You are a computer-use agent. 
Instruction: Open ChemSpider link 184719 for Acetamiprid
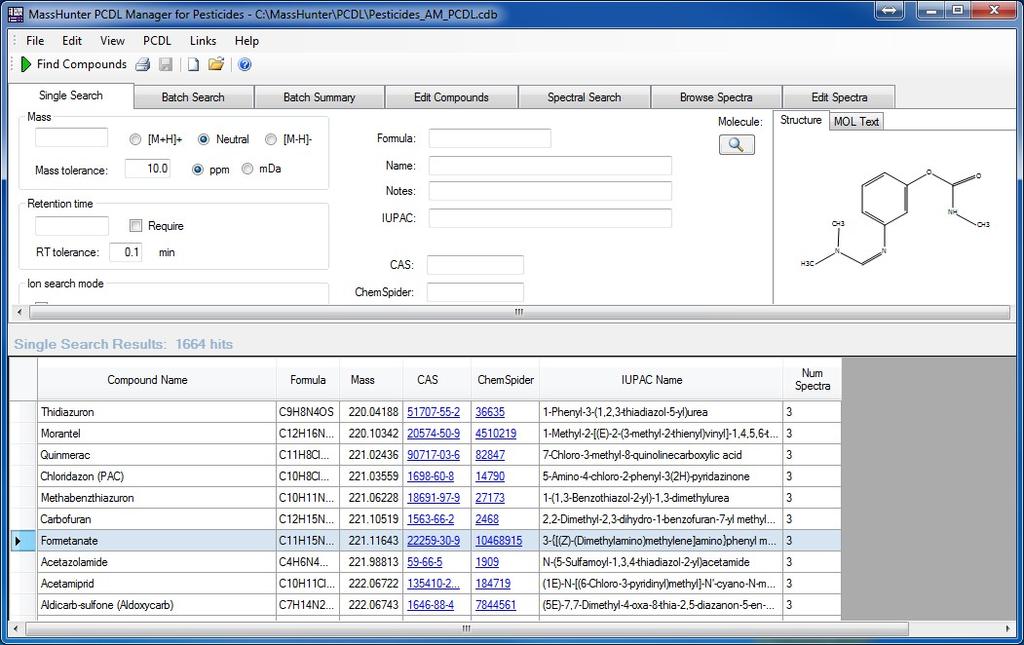493,584
